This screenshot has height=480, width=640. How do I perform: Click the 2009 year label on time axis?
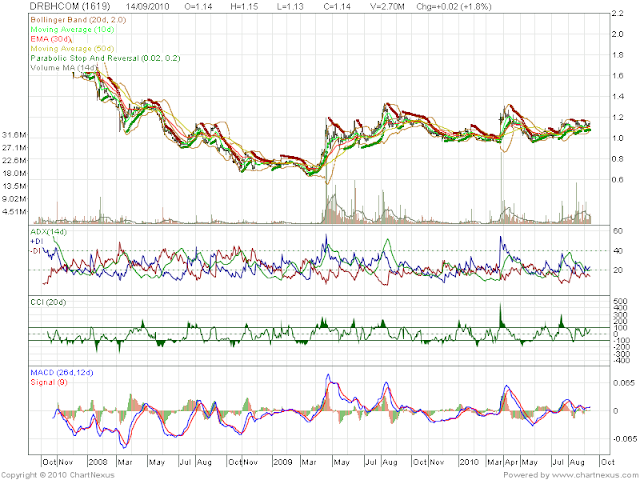pos(282,462)
